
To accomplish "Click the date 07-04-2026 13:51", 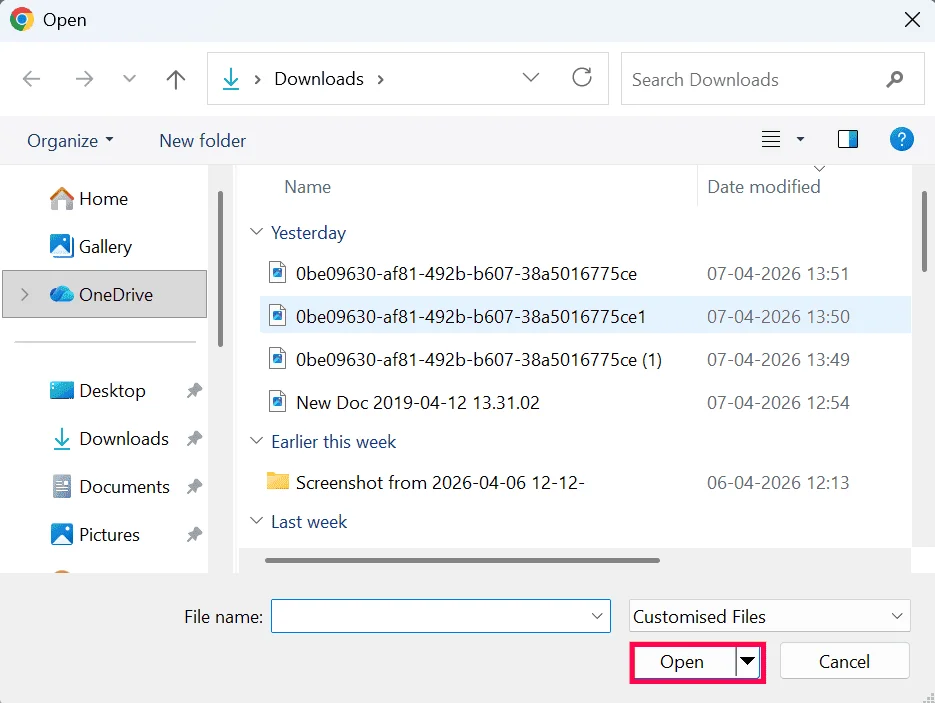I will (x=778, y=274).
